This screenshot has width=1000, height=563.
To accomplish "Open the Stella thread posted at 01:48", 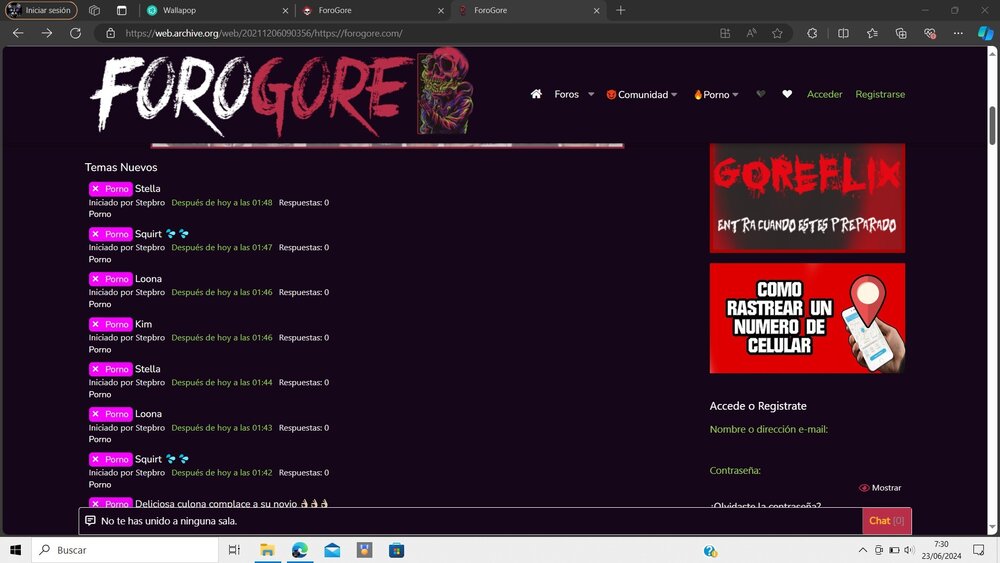I will [x=147, y=189].
